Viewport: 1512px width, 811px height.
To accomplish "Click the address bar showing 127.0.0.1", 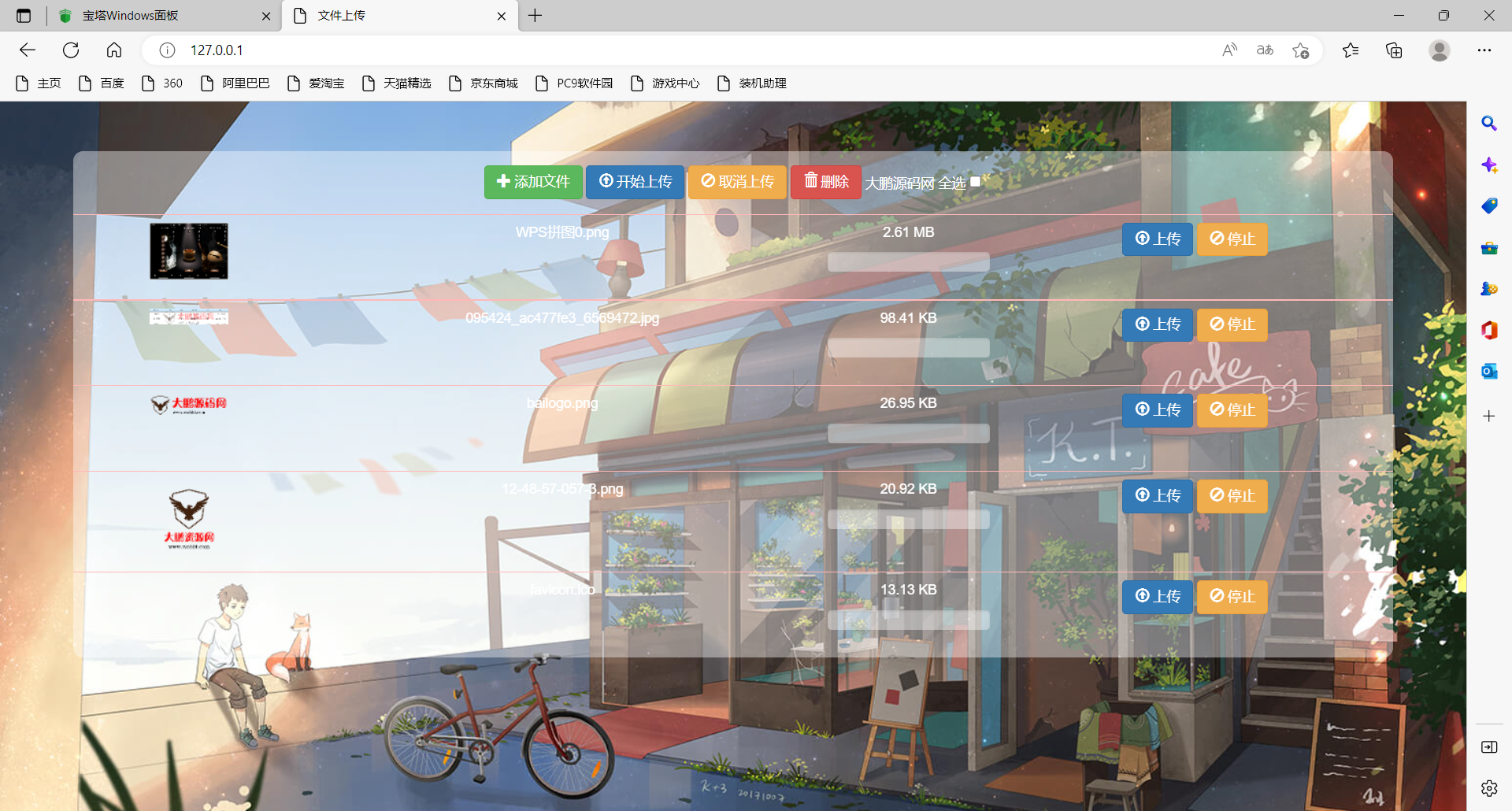I will (630, 50).
